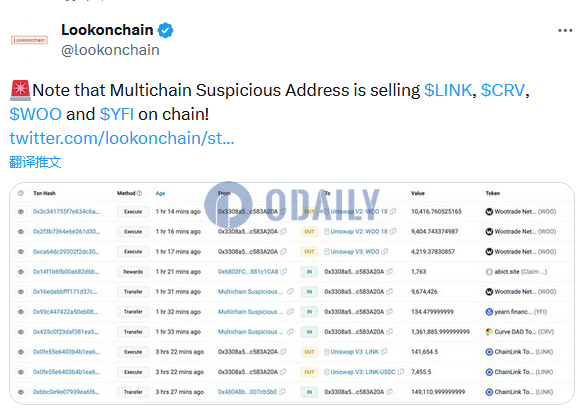Open the twitter.com/lookonchain/st... link
Screen dimensions: 584x411
tap(122, 138)
